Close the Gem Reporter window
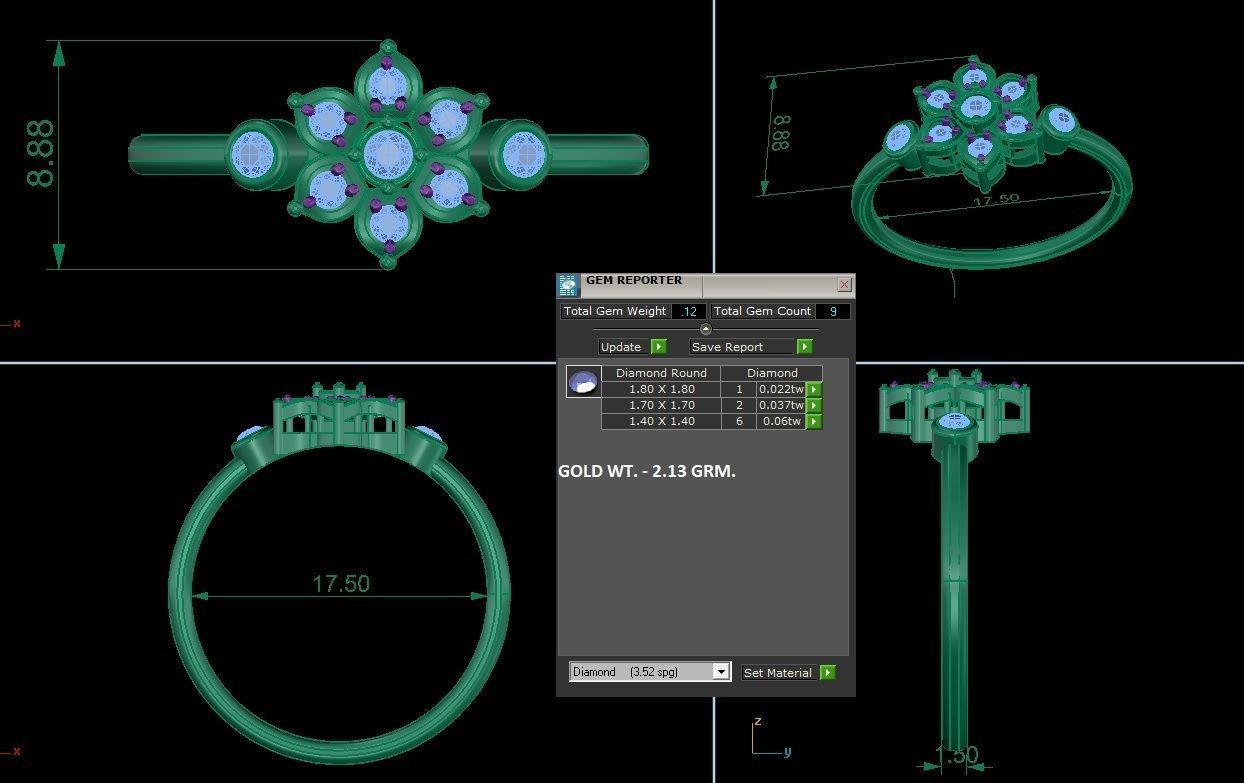This screenshot has width=1244, height=783. pos(844,285)
